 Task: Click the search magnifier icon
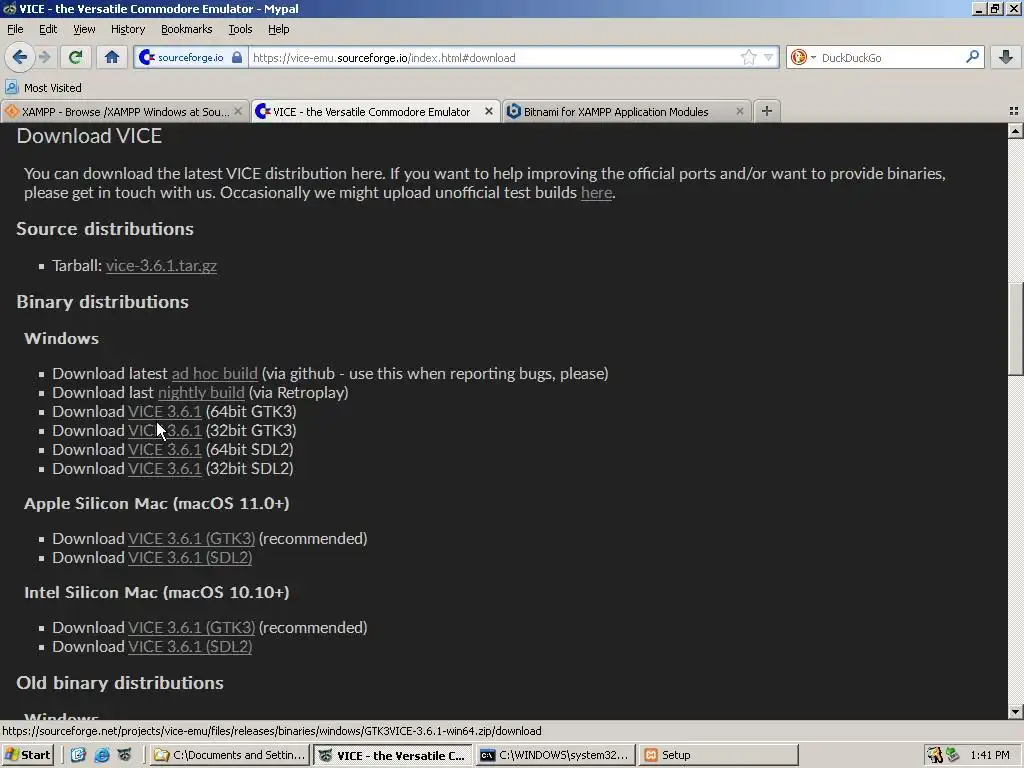(x=972, y=57)
